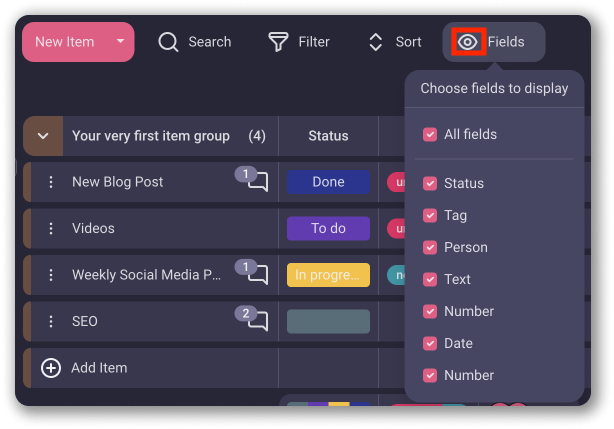This screenshot has height=429, width=614.
Task: Click the Sort arrows icon
Action: (376, 42)
